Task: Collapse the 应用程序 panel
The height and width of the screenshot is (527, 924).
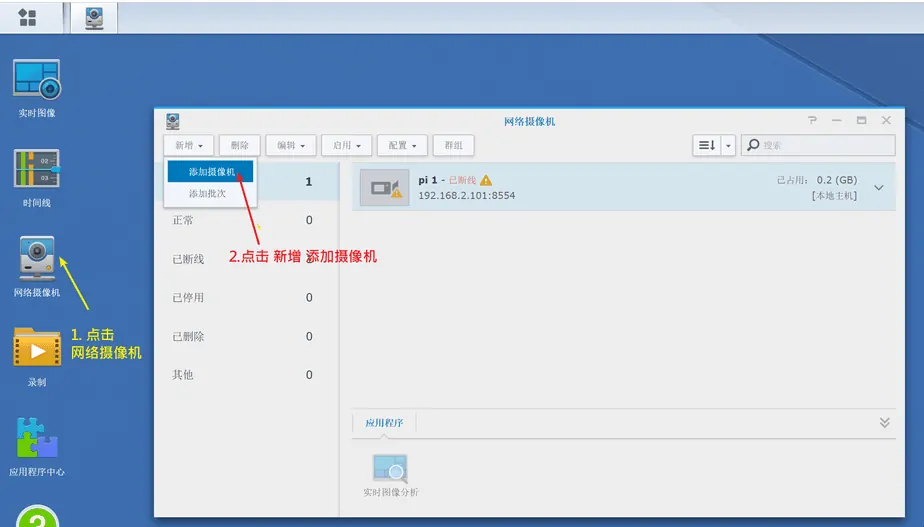Action: click(x=884, y=423)
